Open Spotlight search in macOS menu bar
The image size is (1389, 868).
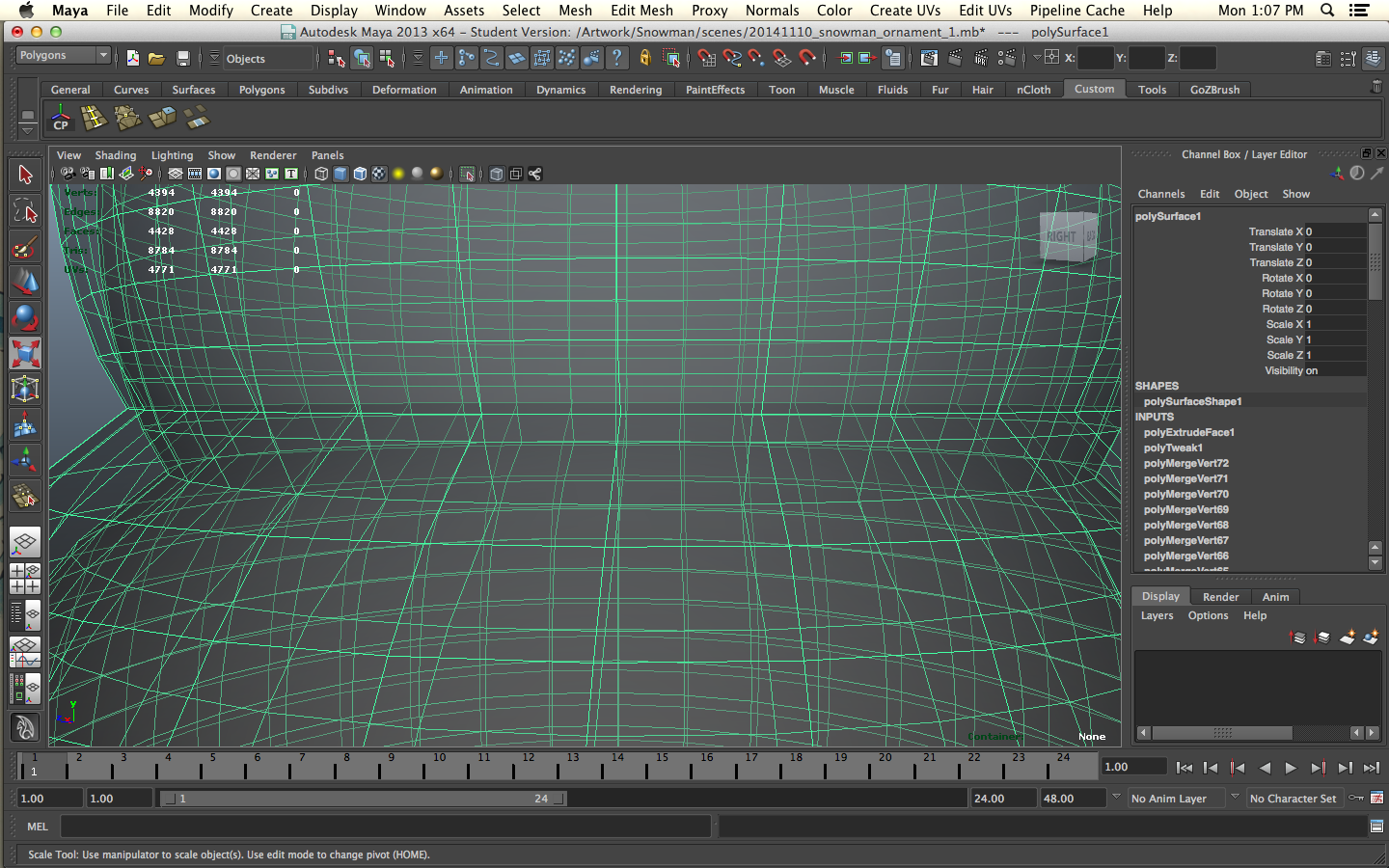tap(1327, 11)
